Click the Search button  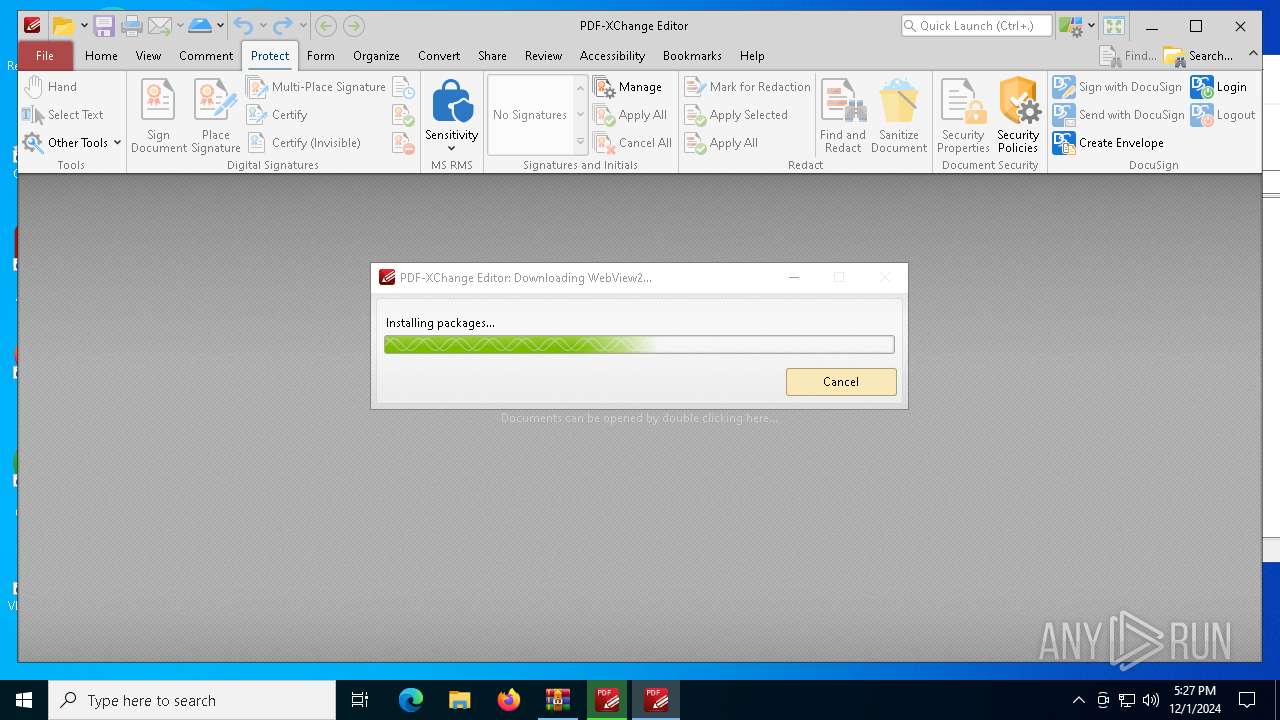1199,56
